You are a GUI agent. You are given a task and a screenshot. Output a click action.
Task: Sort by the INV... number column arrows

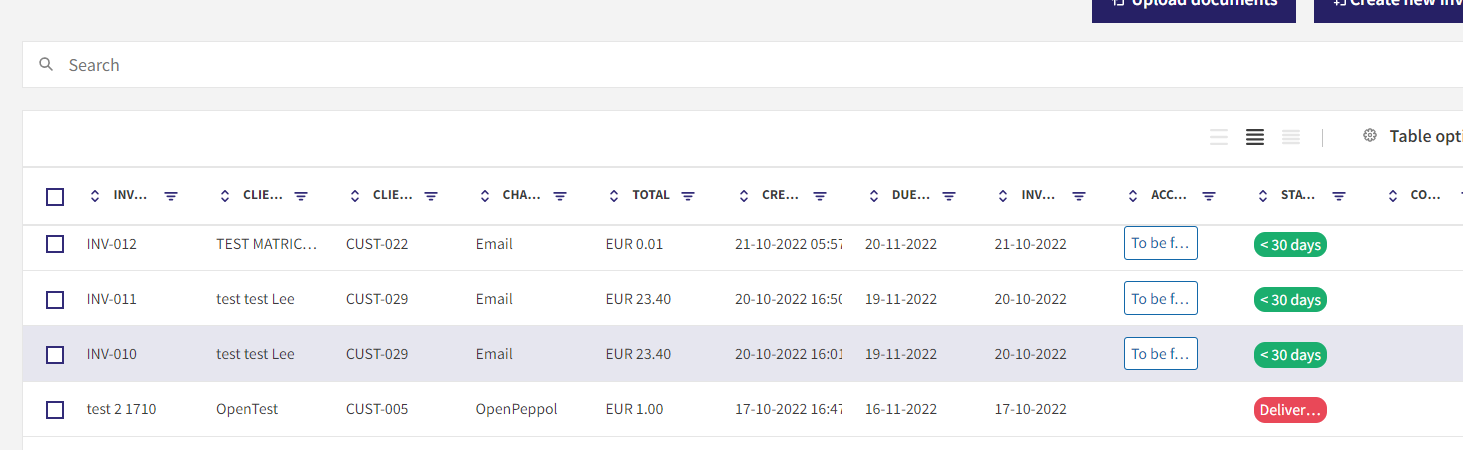[95, 196]
